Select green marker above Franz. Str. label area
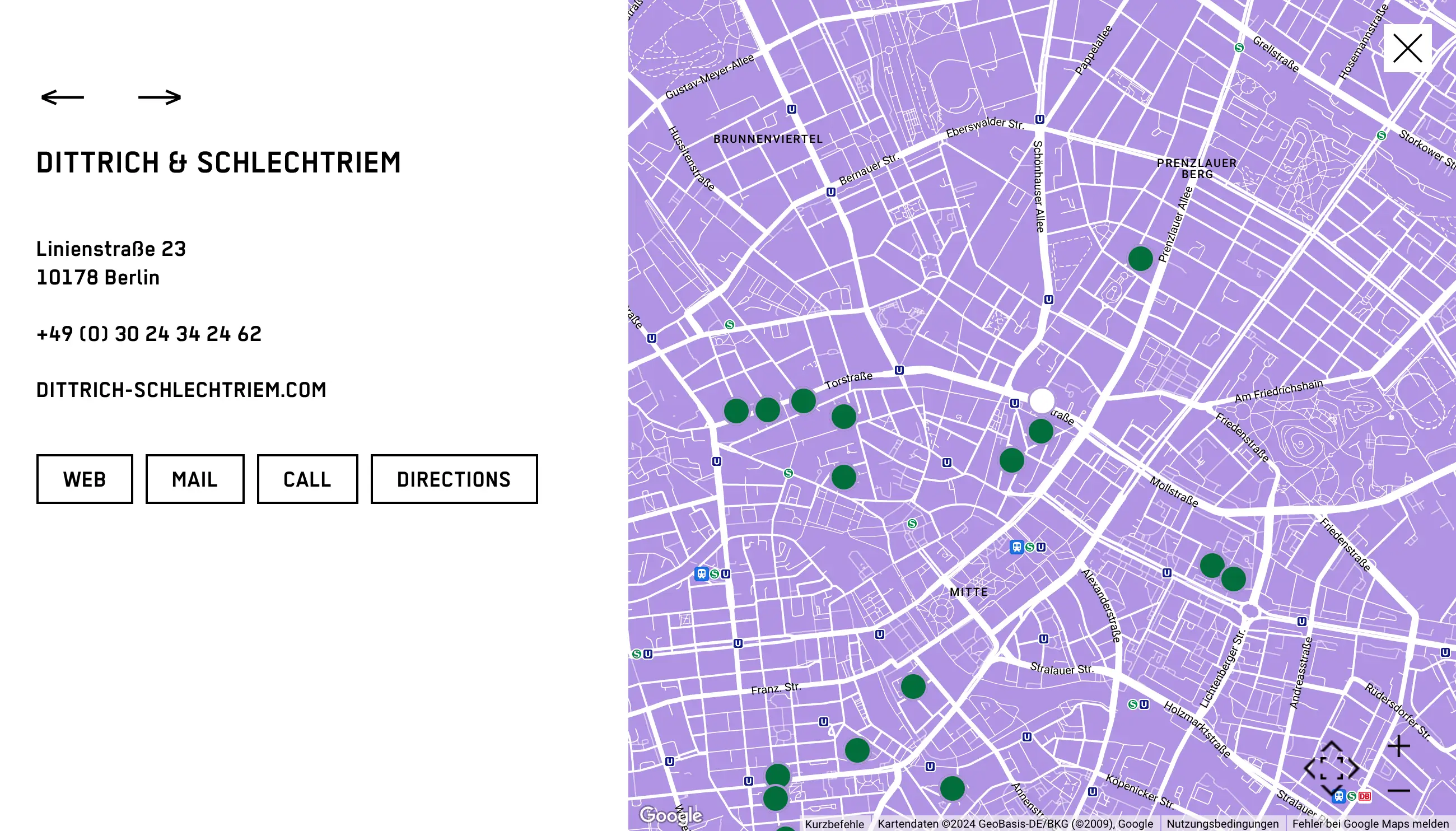Viewport: 1456px width, 831px height. [913, 687]
